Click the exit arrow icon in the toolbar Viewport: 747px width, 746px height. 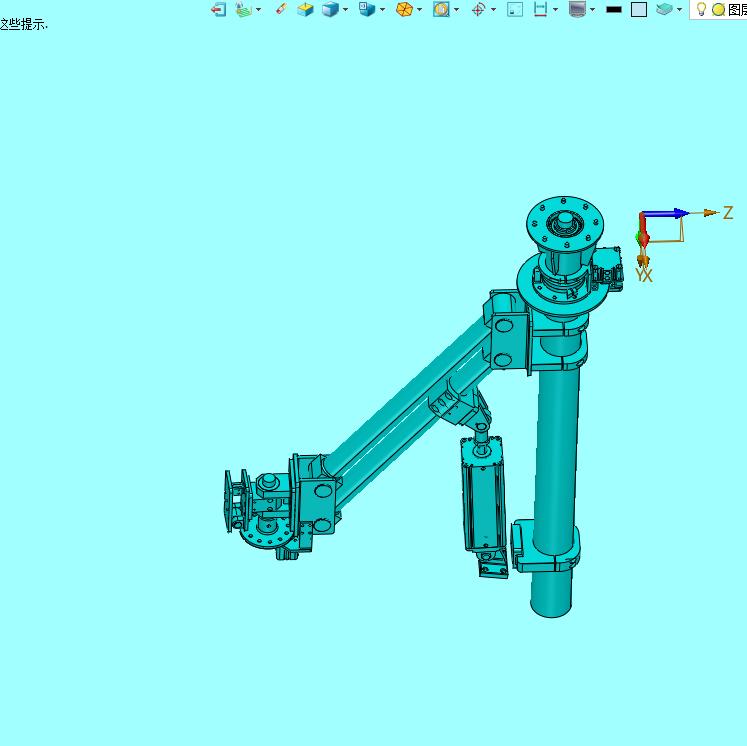(x=218, y=9)
